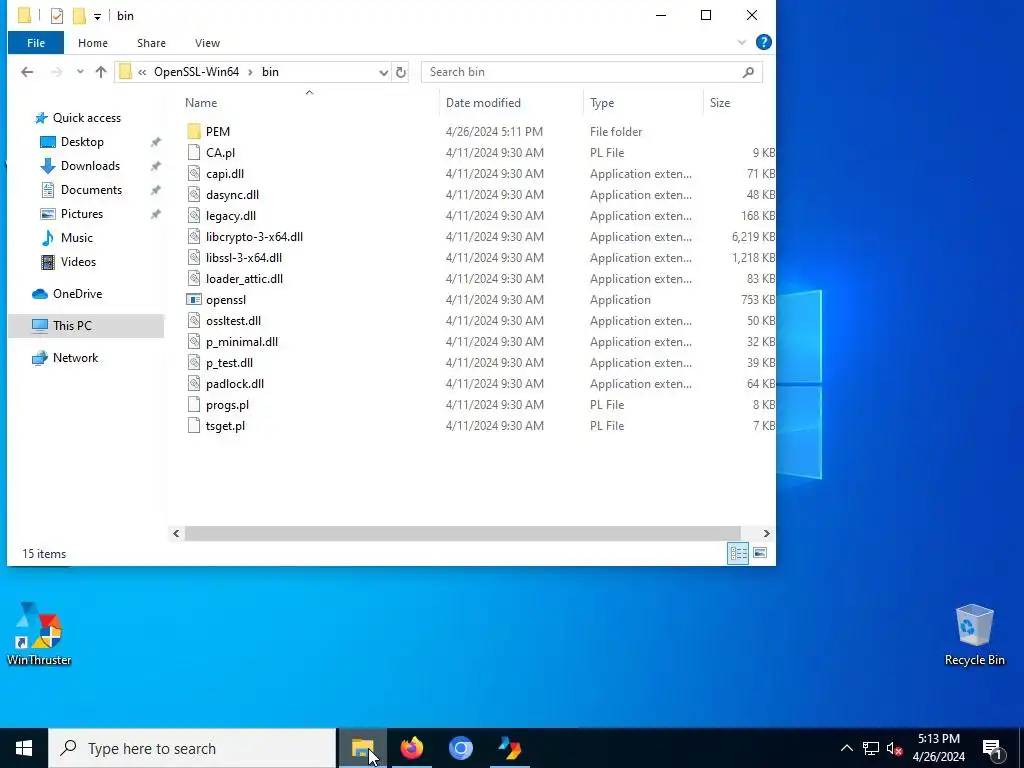Open address bar history dropdown
The height and width of the screenshot is (768, 1024).
[383, 72]
